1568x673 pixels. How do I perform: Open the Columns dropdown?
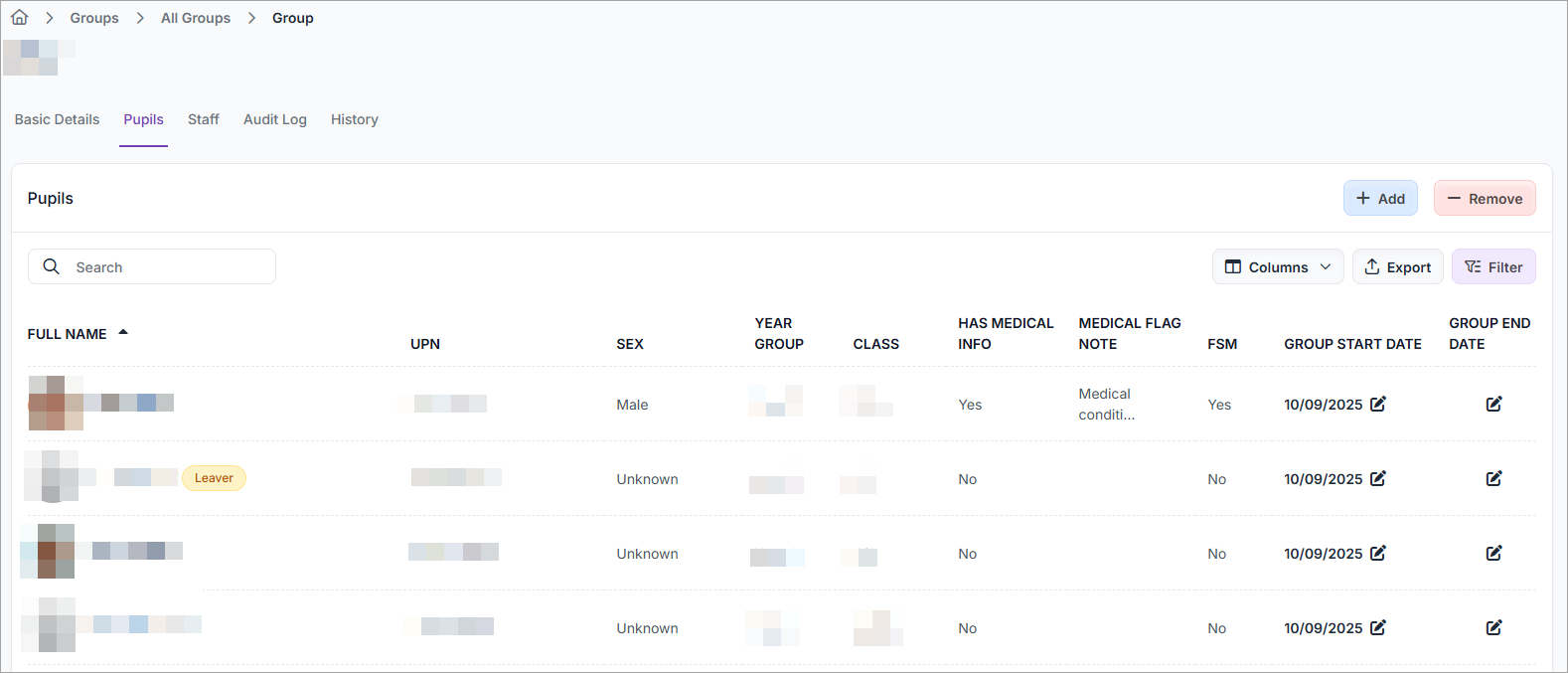1277,266
